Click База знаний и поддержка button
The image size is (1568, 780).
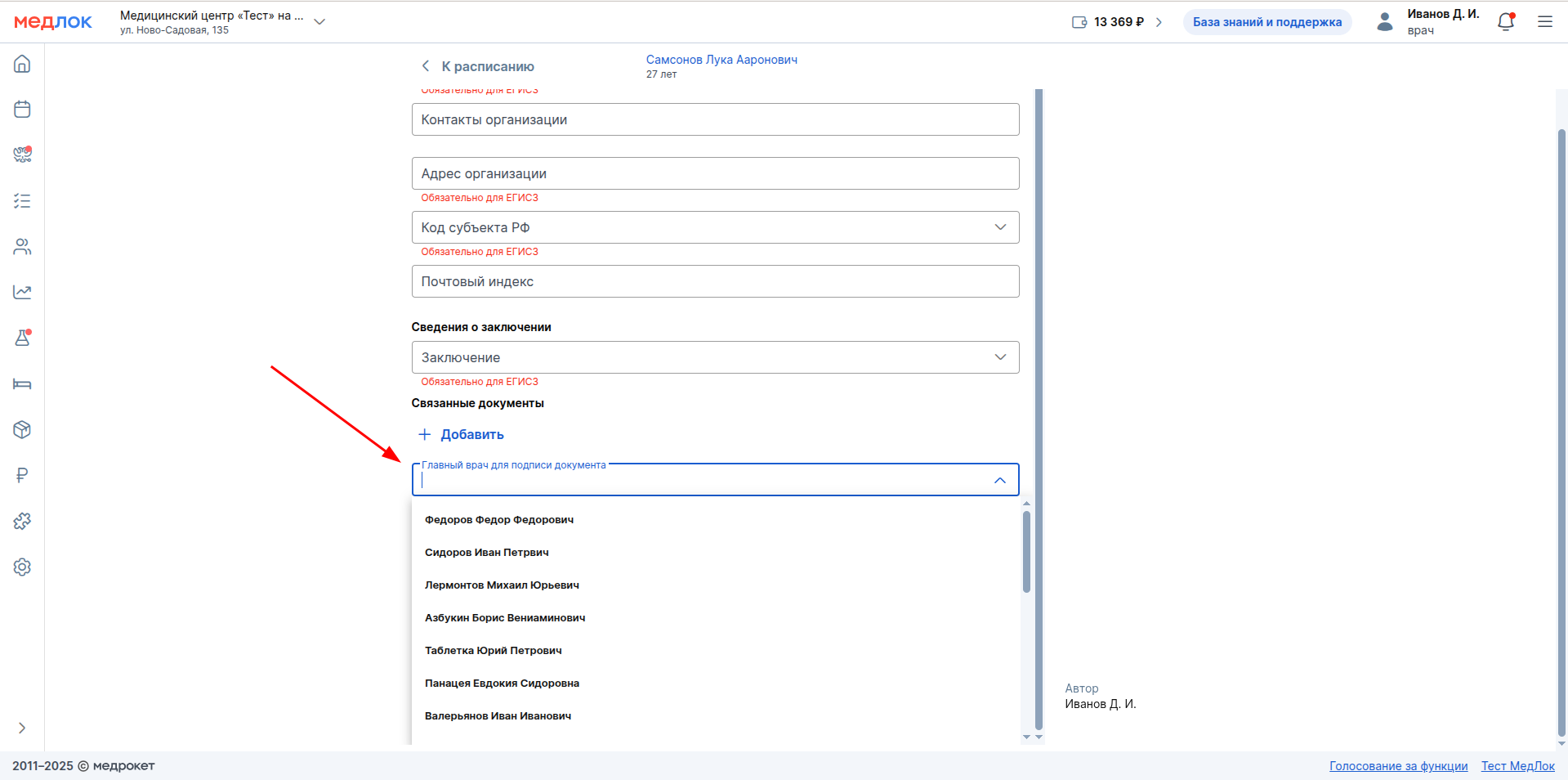point(1266,22)
